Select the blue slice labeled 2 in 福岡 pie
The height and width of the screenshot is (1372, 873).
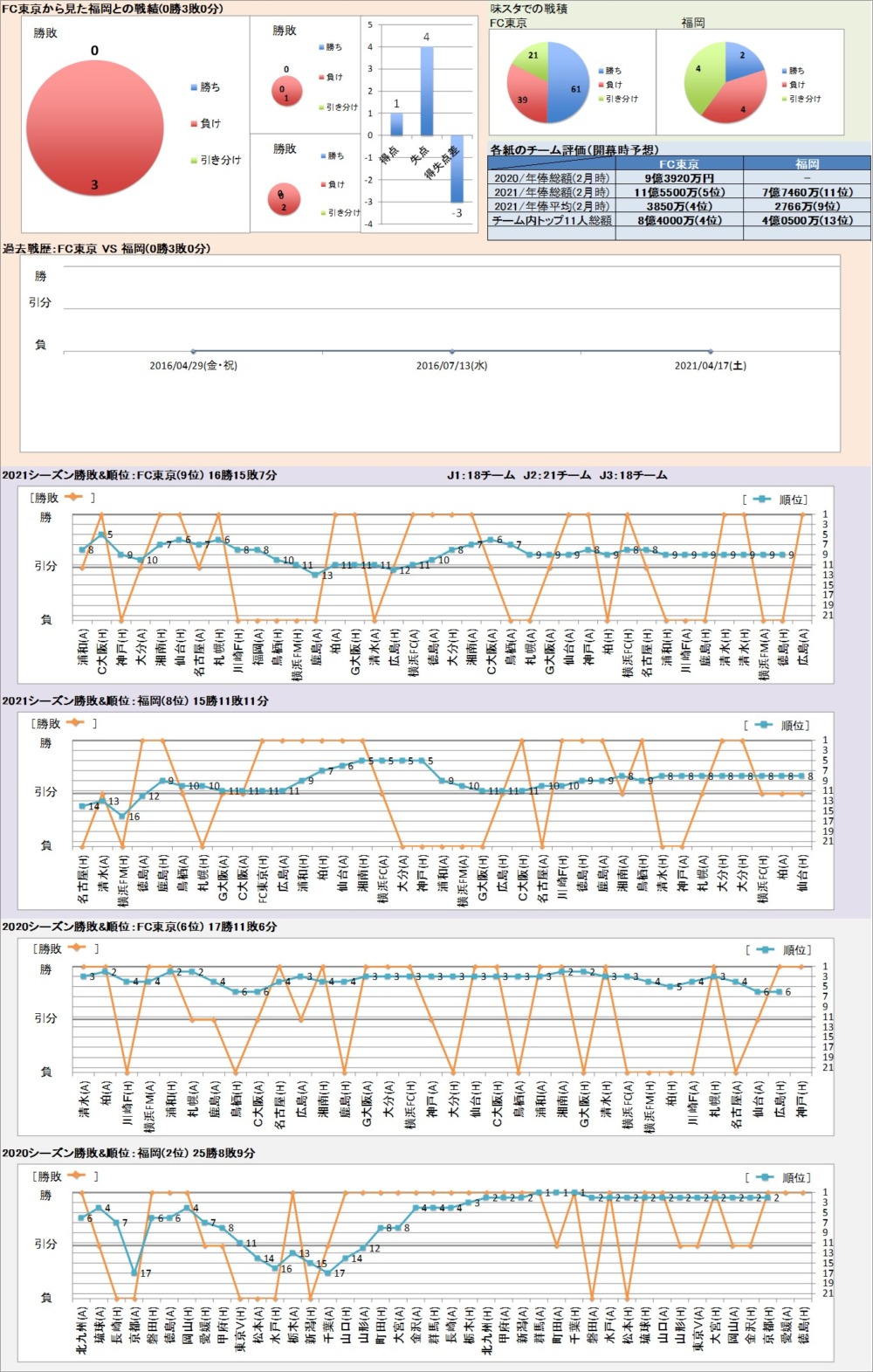point(740,59)
